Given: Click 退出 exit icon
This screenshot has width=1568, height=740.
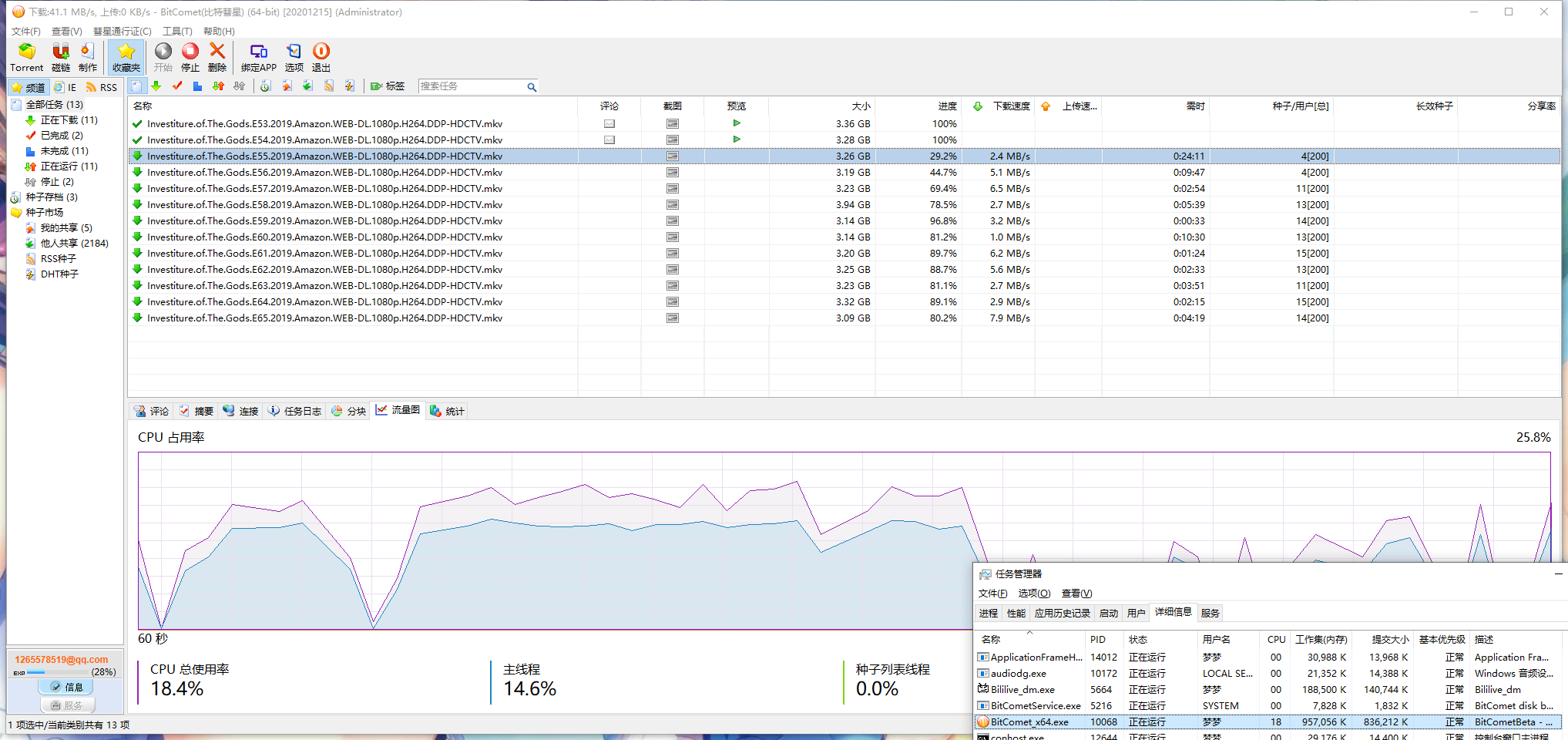Looking at the screenshot, I should click(321, 58).
